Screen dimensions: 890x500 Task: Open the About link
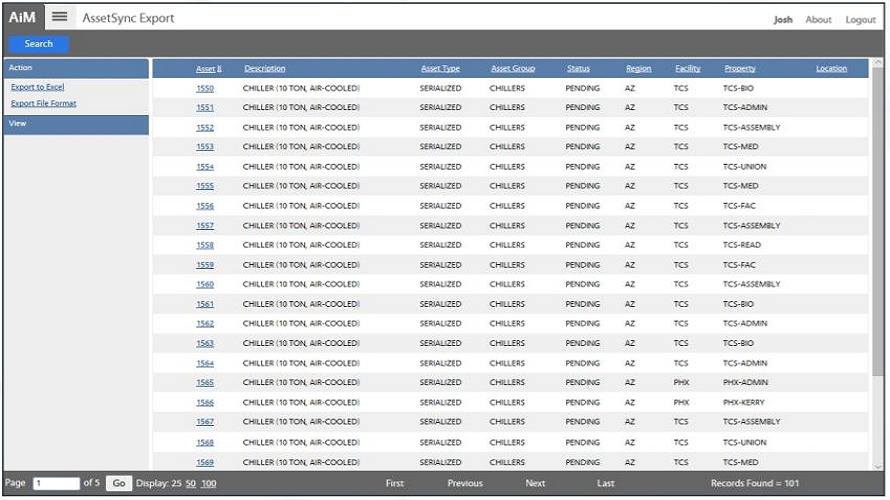pyautogui.click(x=818, y=20)
